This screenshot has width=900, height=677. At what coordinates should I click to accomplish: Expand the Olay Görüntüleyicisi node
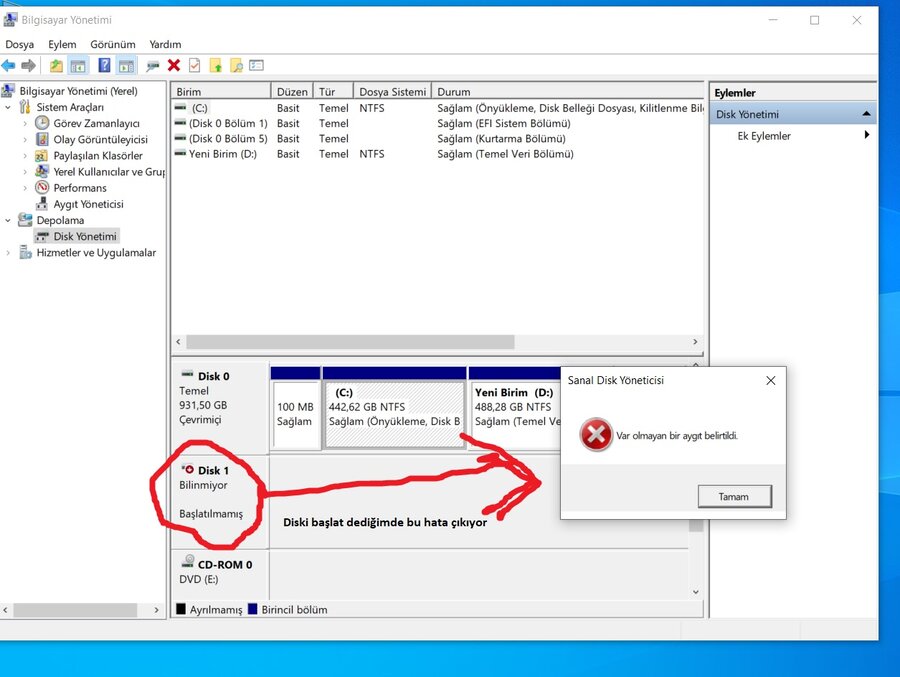[x=25, y=140]
